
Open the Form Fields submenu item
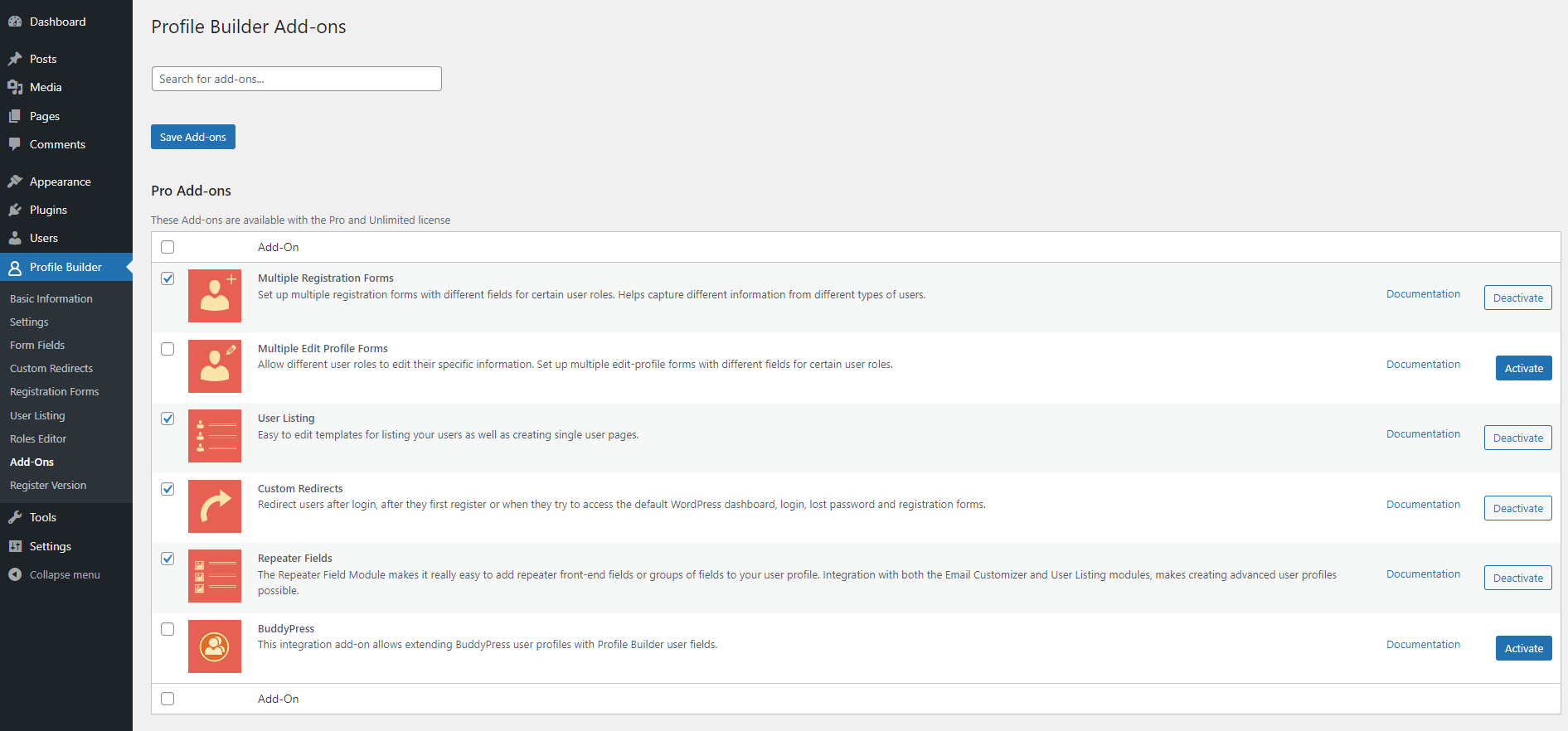(x=37, y=345)
